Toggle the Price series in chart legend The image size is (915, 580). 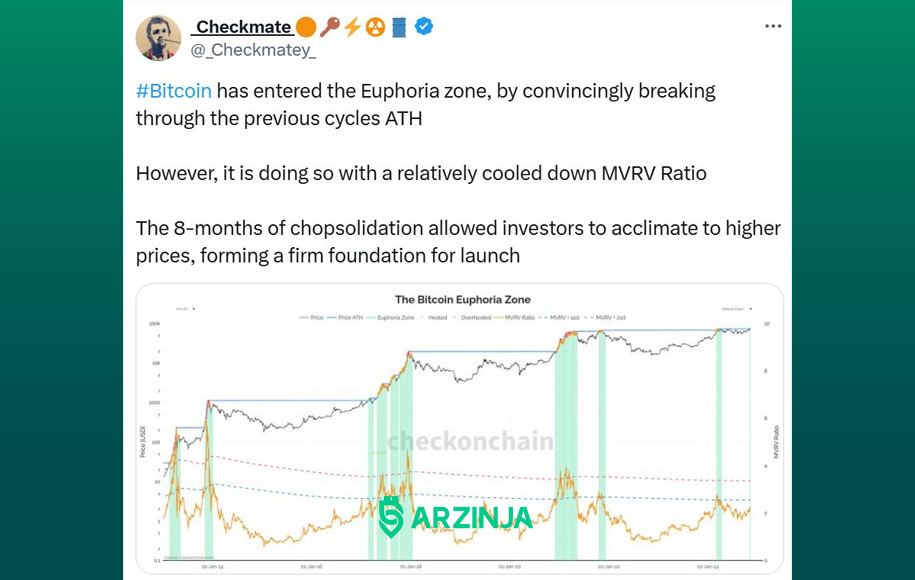coord(311,317)
